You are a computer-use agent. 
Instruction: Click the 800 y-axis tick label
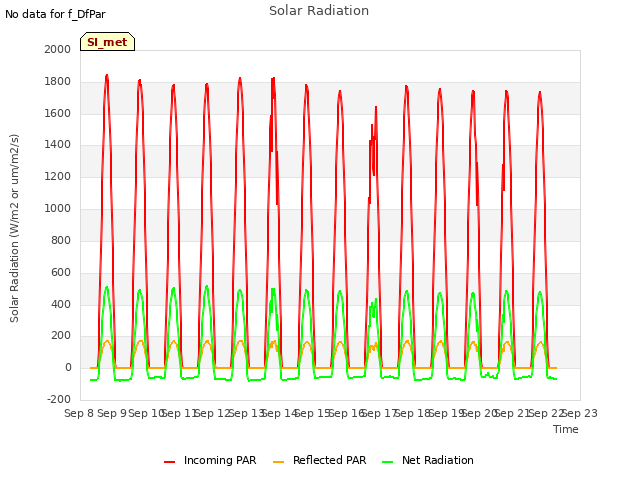coord(61,240)
